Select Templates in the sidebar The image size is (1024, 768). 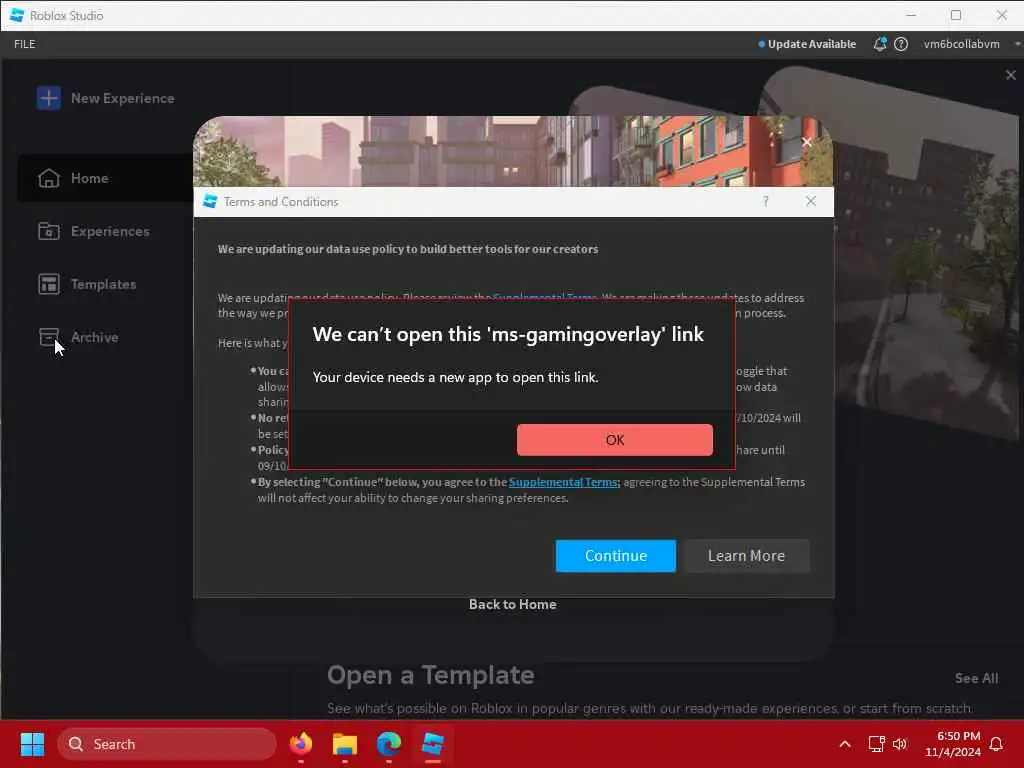pos(87,284)
